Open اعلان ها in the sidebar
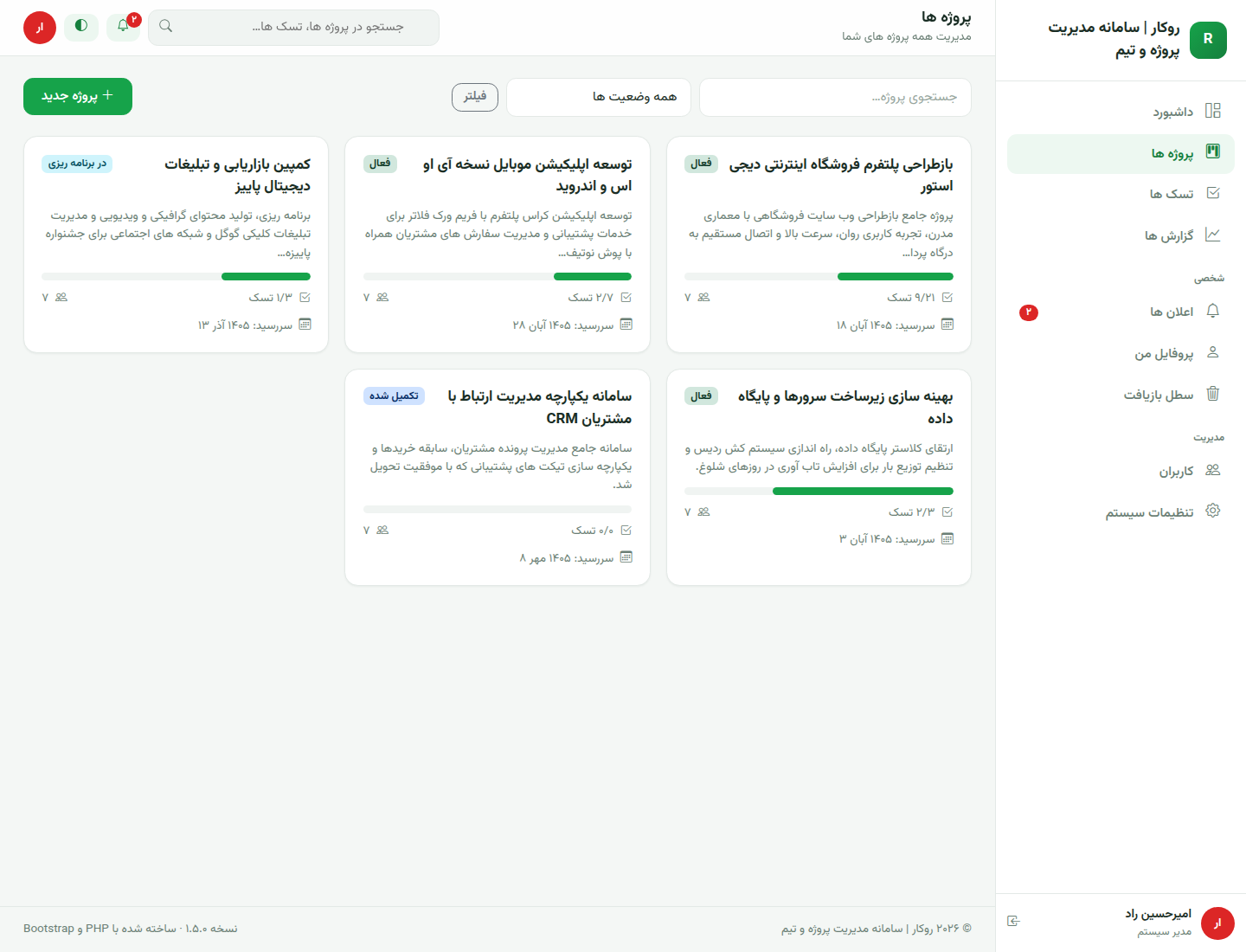Image resolution: width=1246 pixels, height=952 pixels. tap(1121, 312)
